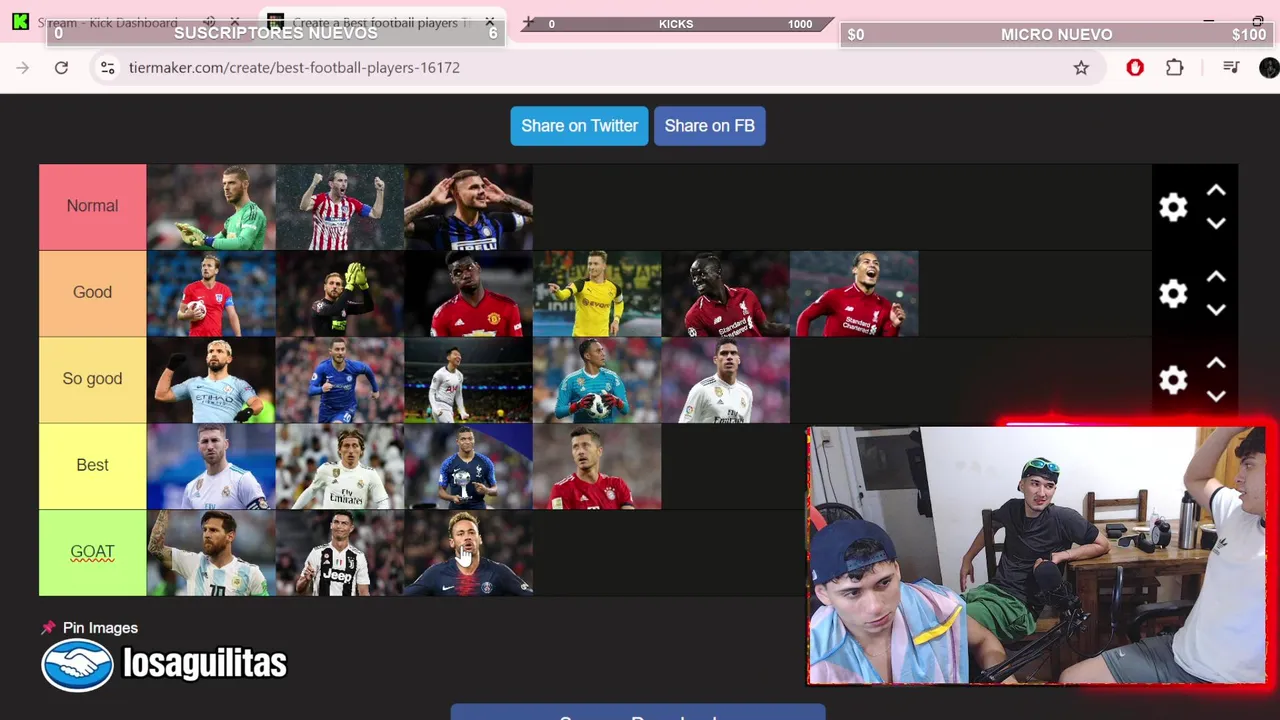
Task: Open settings gear for the So good tier
Action: click(1173, 379)
